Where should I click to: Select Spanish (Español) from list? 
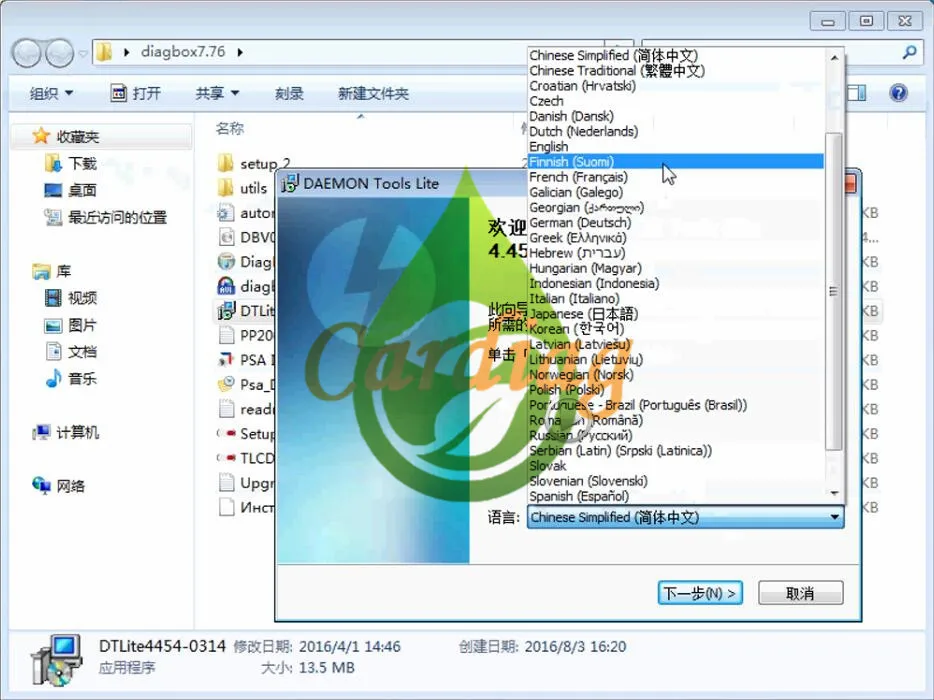(675, 496)
